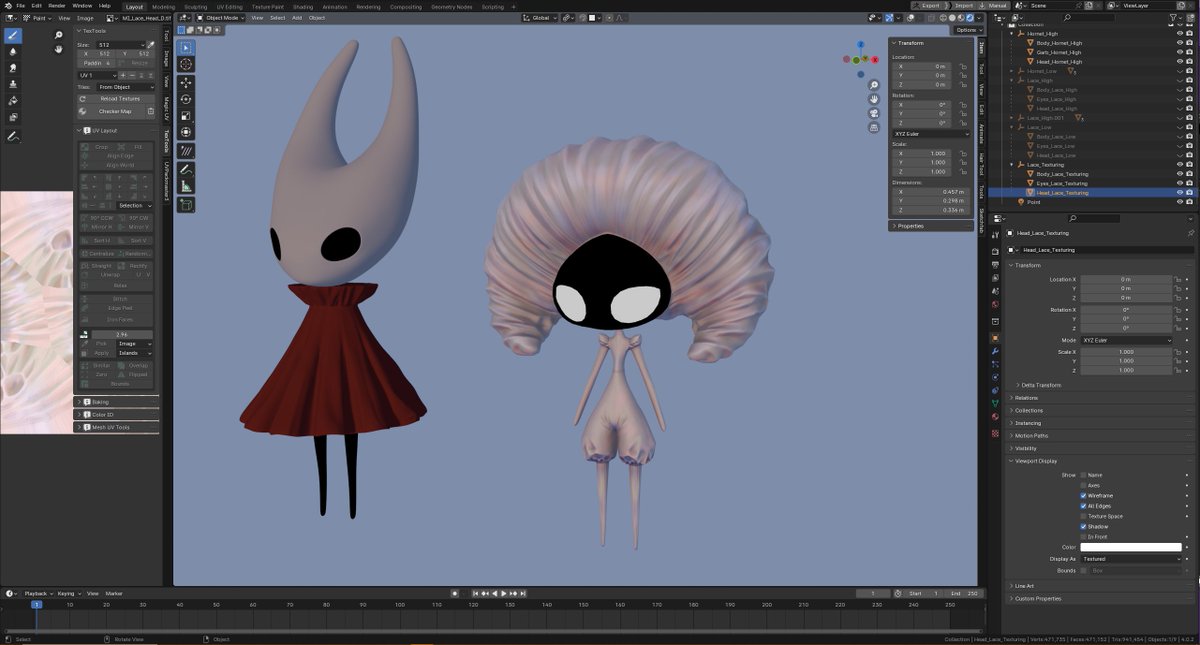Enable the Name show checkbox
The width and height of the screenshot is (1200, 645).
(x=1083, y=475)
